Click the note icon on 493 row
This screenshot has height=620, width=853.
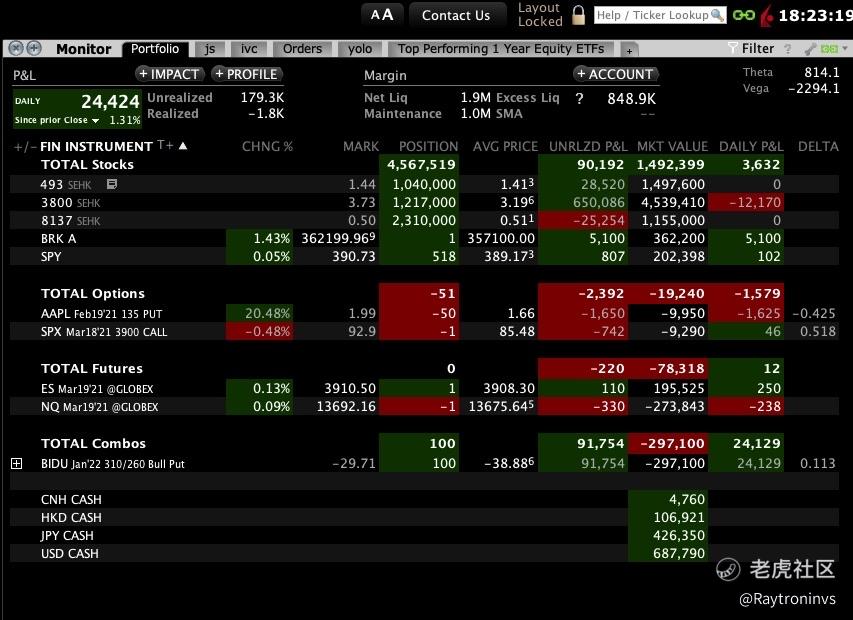click(x=112, y=184)
